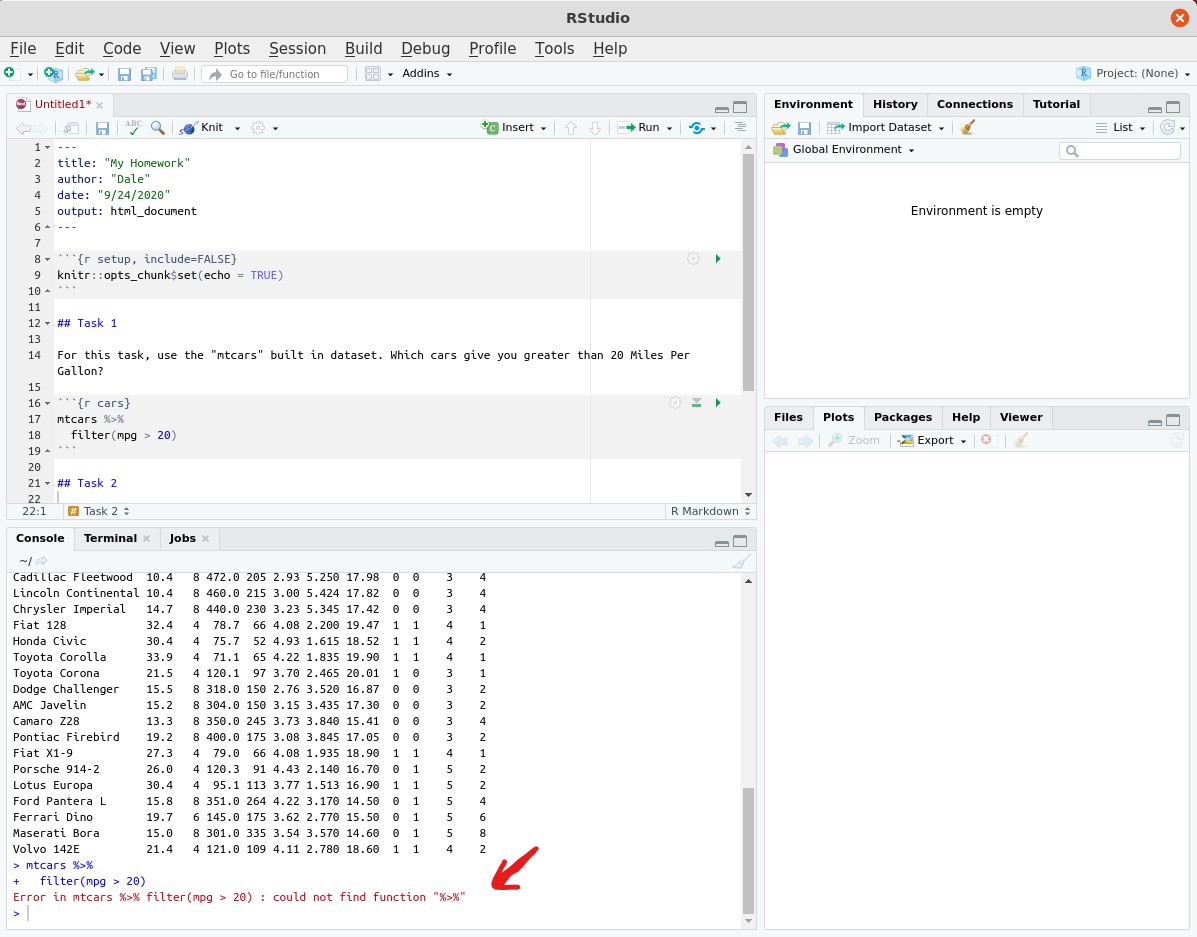Run the setup chunk green play
1197x937 pixels.
coord(718,259)
